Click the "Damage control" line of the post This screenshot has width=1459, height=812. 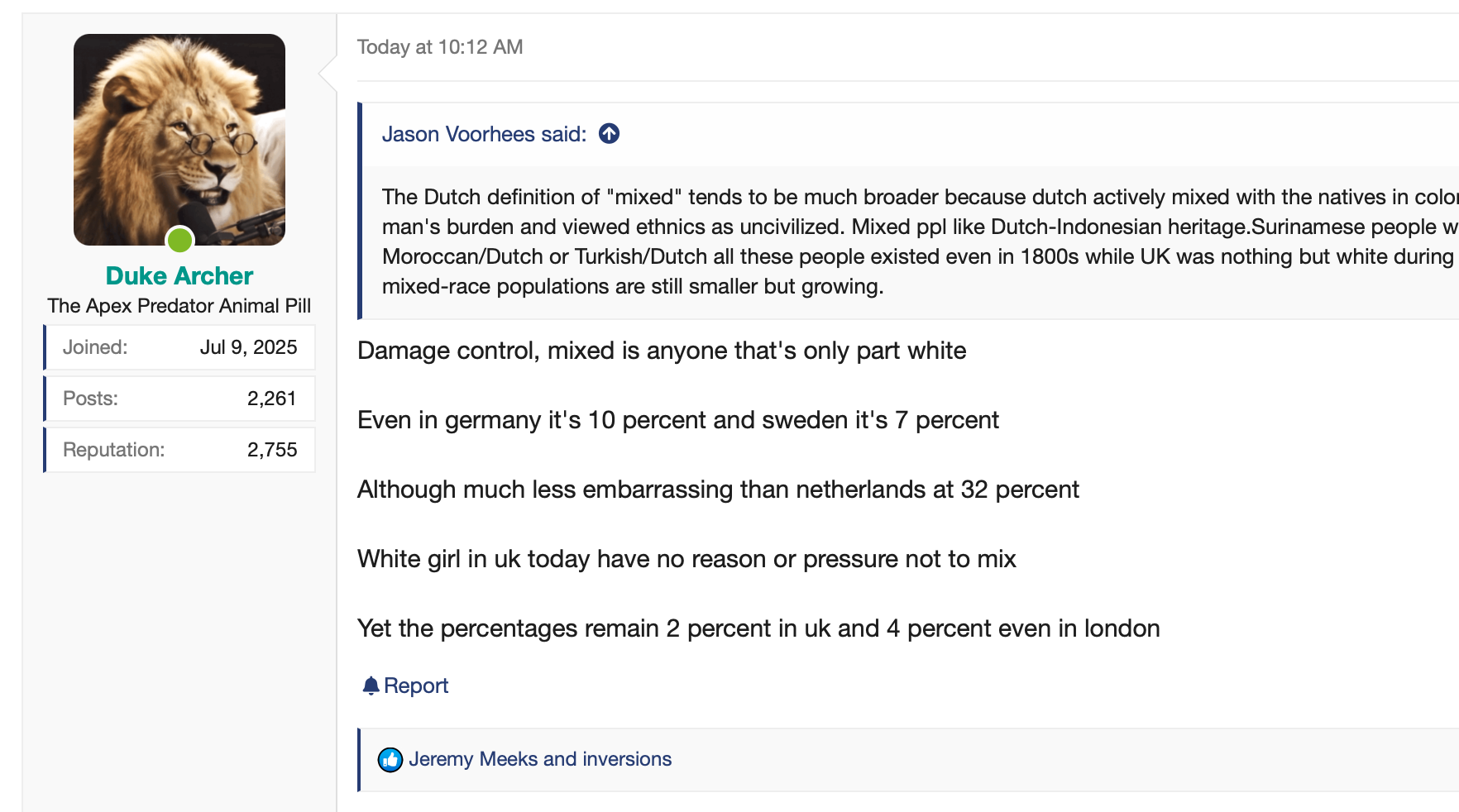[x=662, y=351]
